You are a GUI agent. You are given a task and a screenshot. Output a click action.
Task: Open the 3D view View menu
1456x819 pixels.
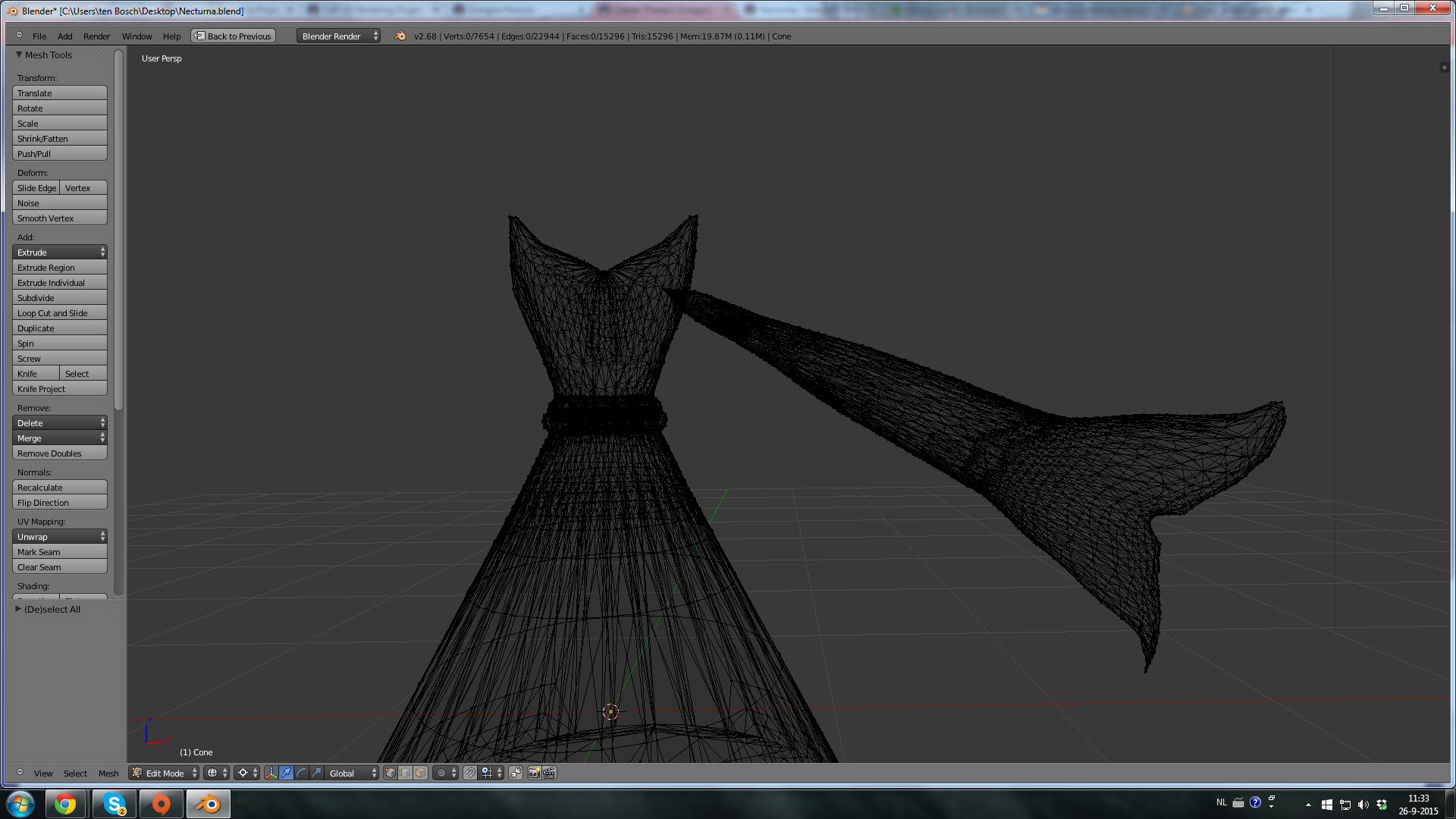tap(43, 773)
